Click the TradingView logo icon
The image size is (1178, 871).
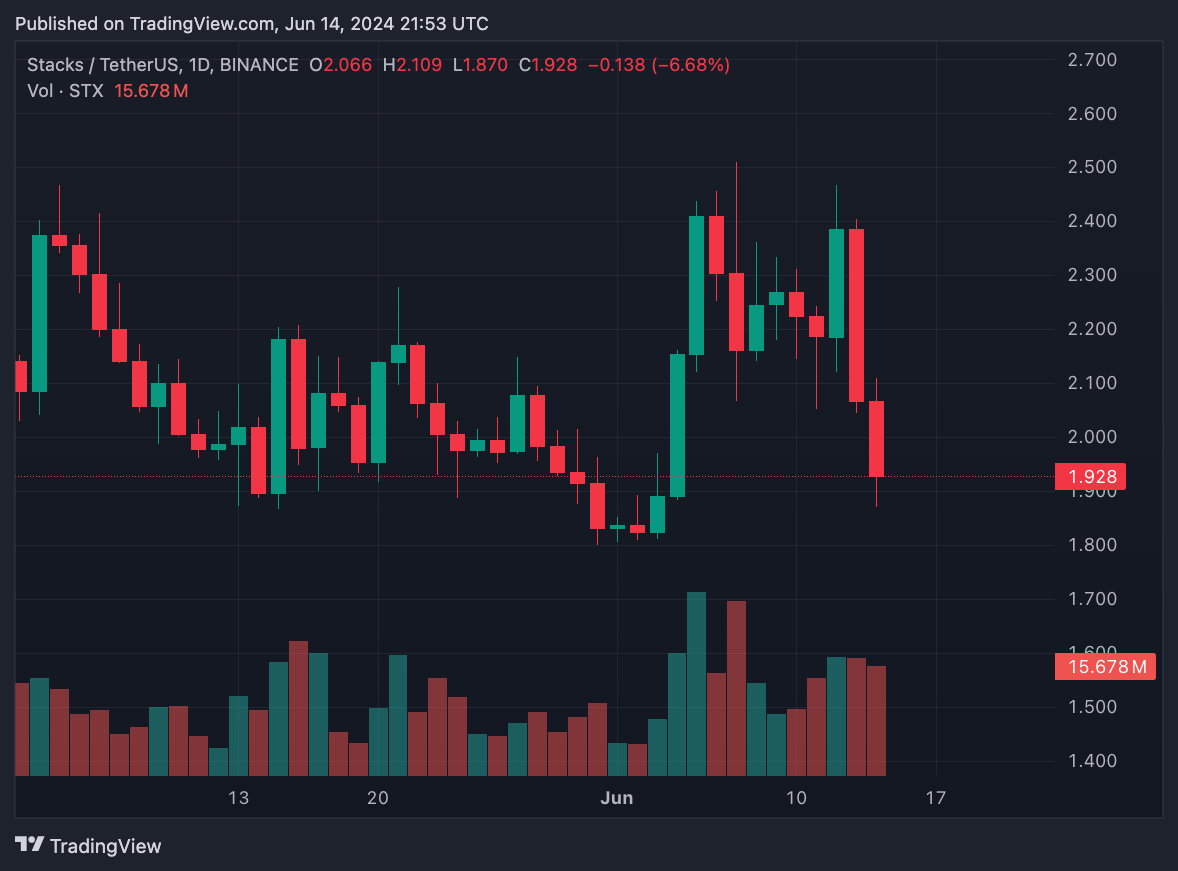[29, 845]
